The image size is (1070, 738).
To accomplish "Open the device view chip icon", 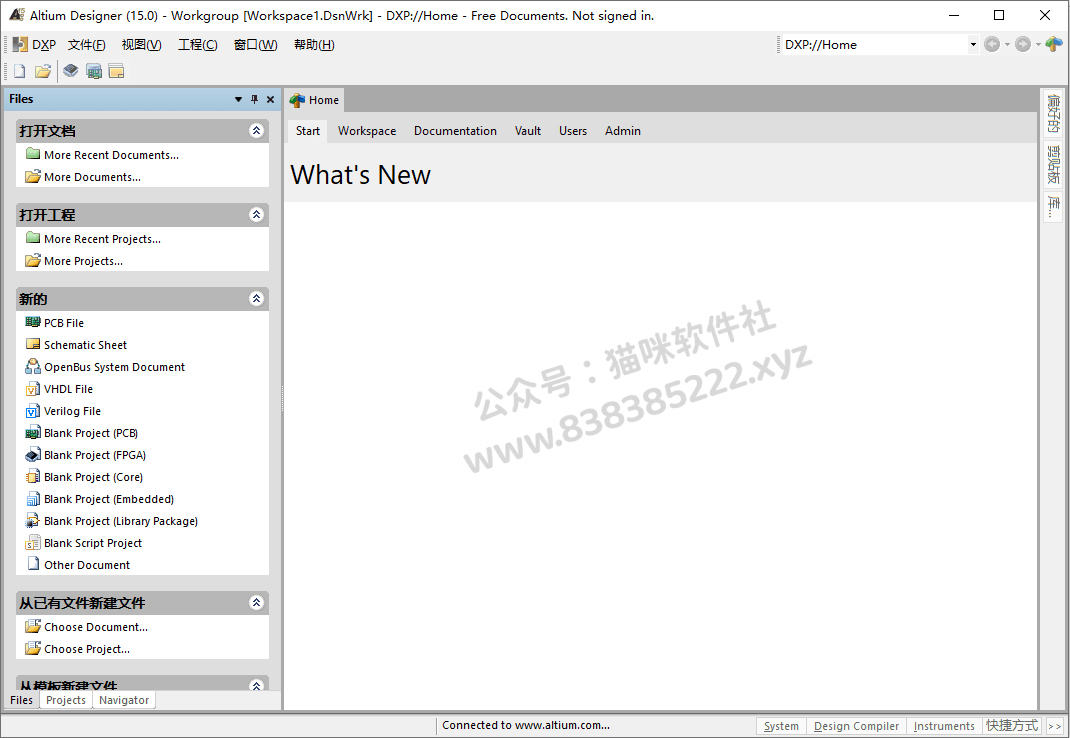I will (x=70, y=71).
